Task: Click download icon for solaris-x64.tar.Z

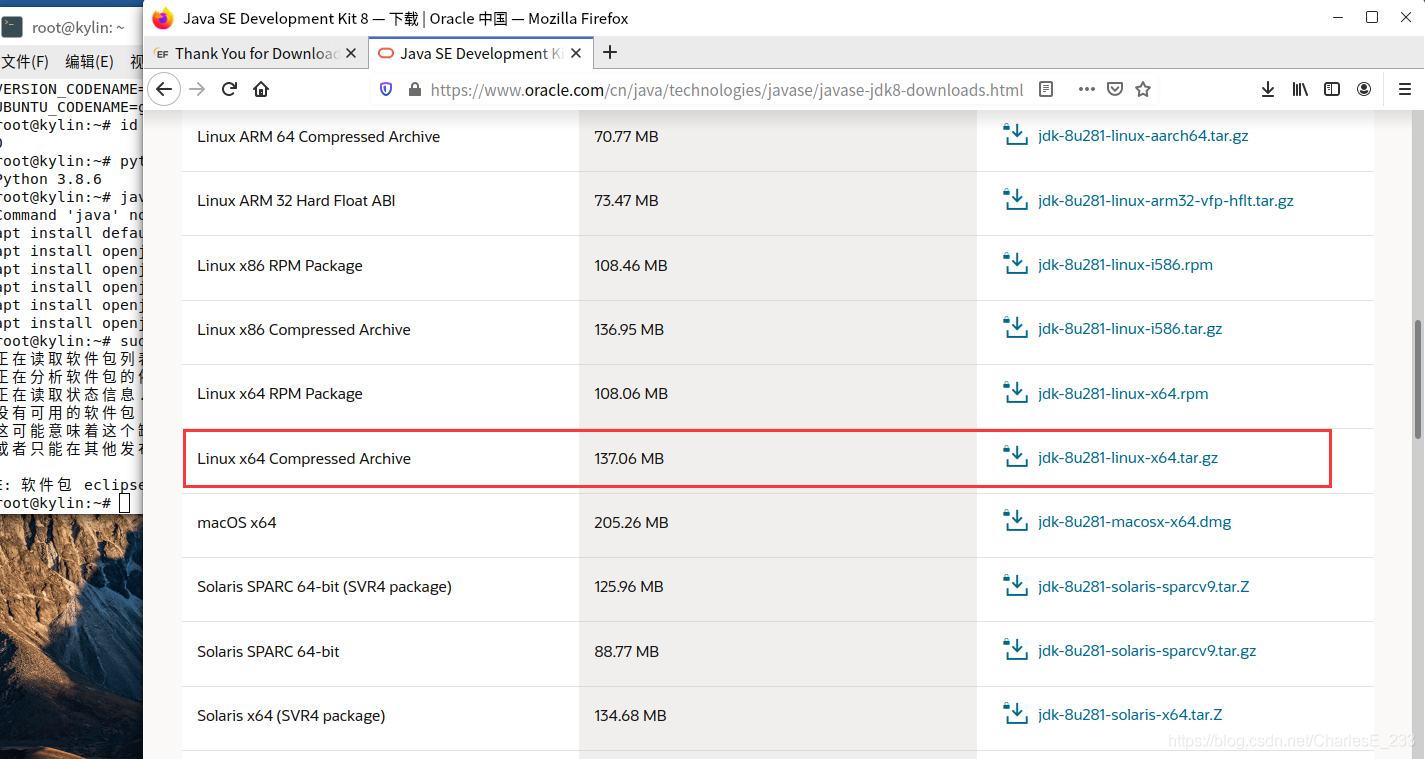Action: [1016, 714]
